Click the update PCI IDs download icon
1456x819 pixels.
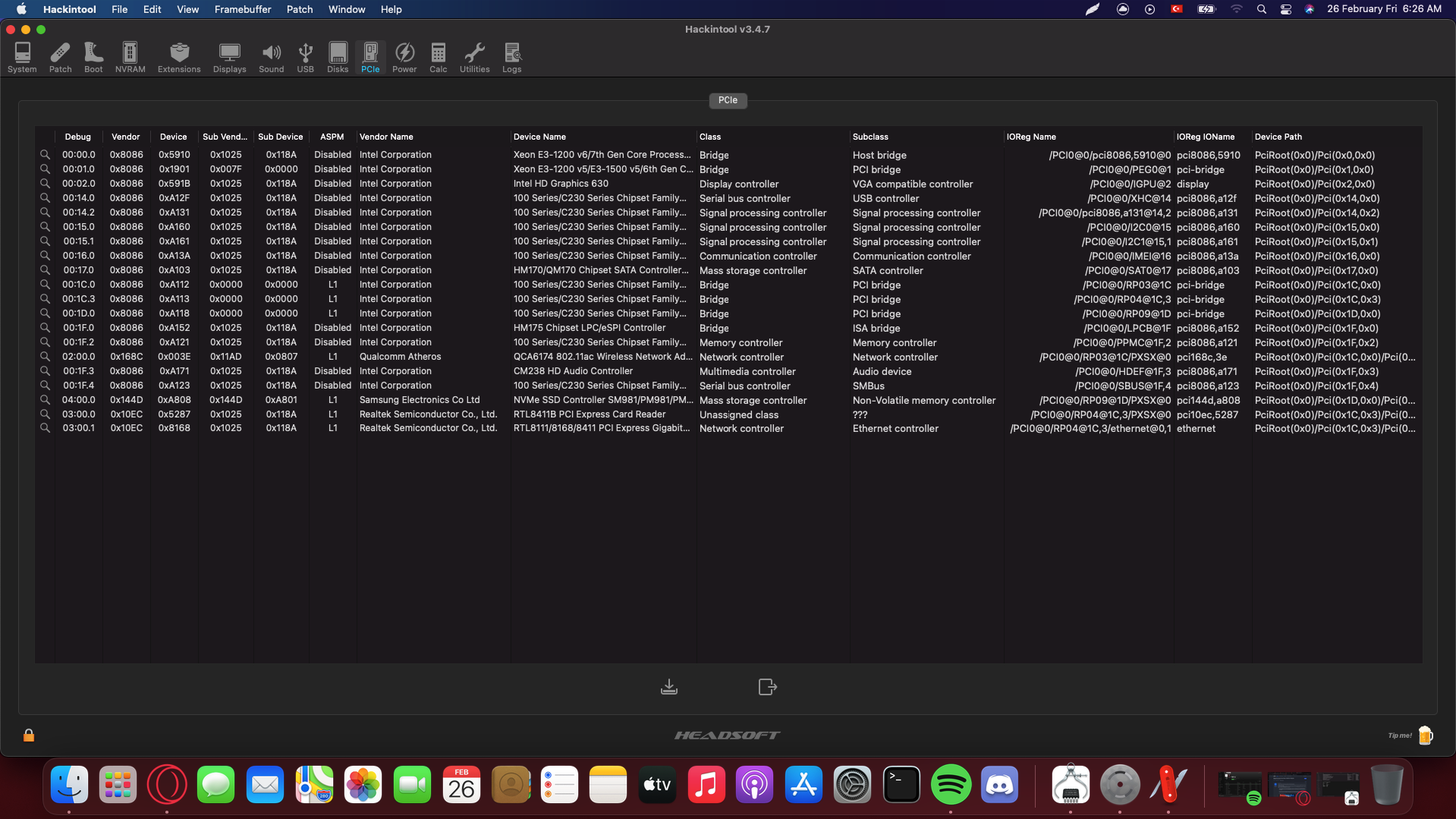coord(668,687)
